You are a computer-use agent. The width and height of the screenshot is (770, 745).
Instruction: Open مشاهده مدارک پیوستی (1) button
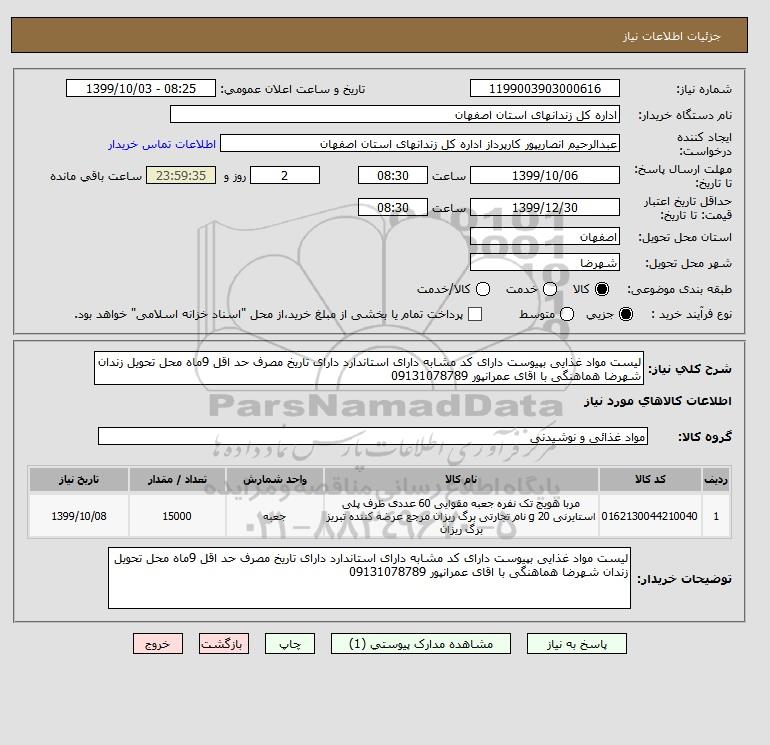[x=421, y=644]
